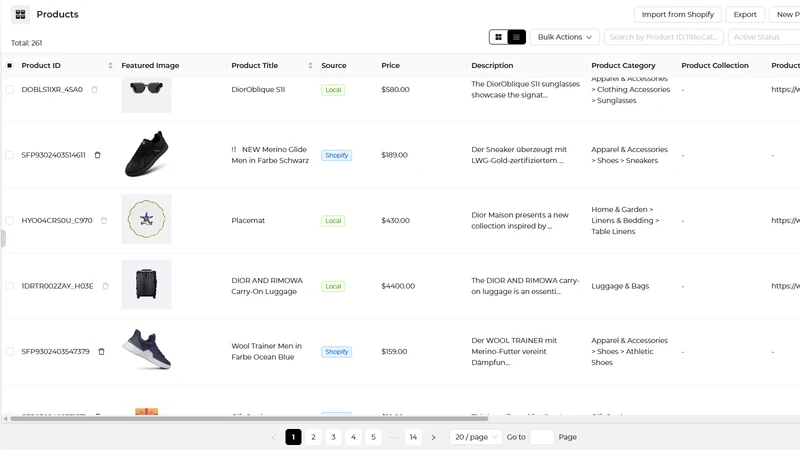Select checkbox for SFP9302403547379 row

pyautogui.click(x=10, y=352)
